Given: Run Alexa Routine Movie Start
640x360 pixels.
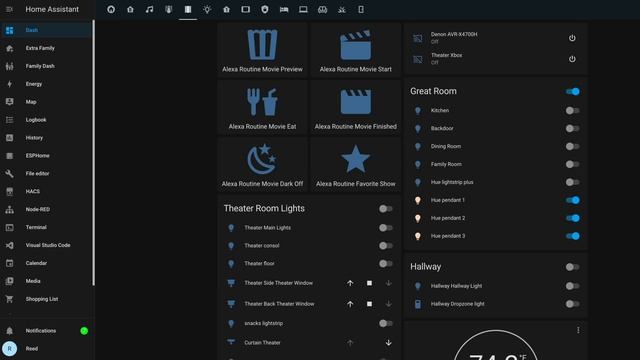Looking at the screenshot, I should click(x=356, y=50).
